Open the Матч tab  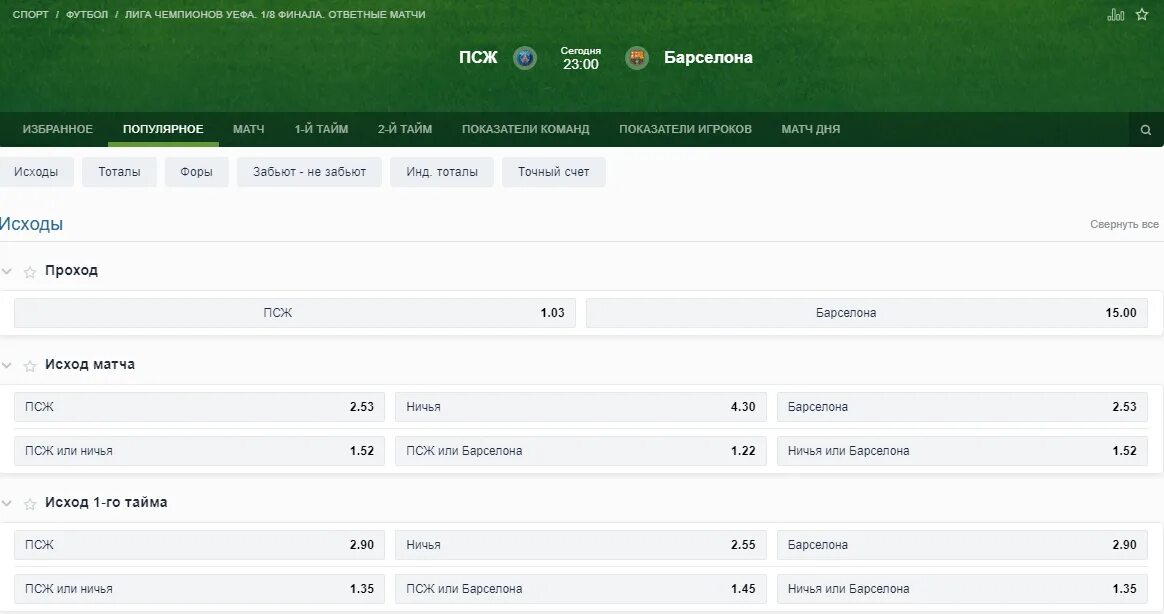pos(249,129)
